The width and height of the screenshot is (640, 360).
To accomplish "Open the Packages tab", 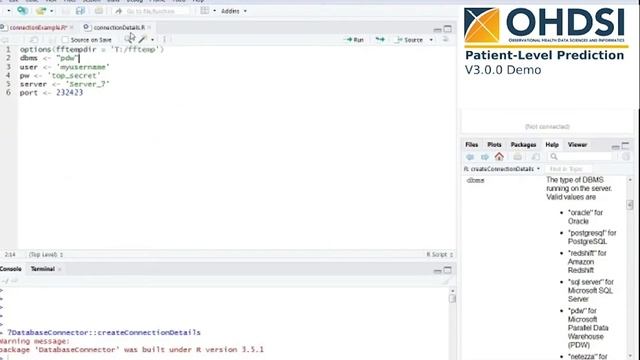I will pos(523,145).
